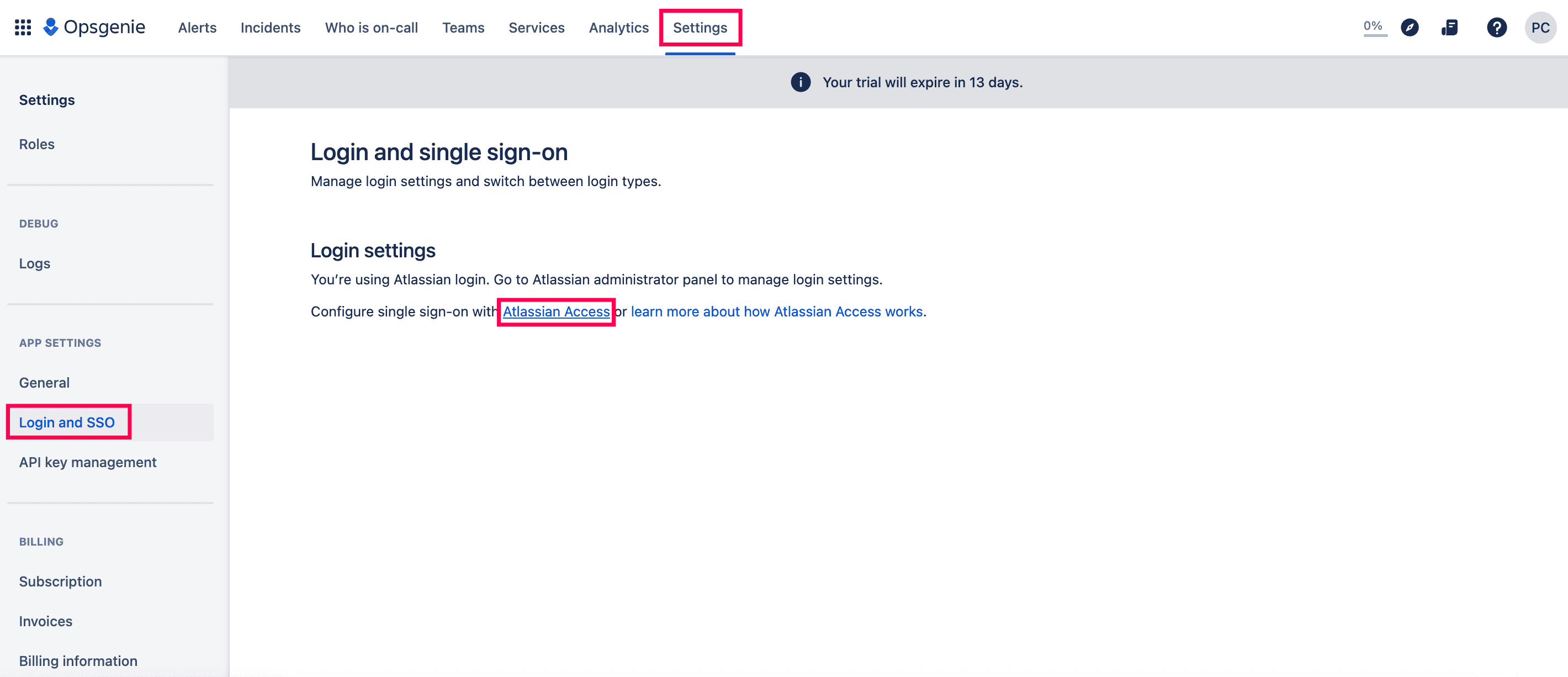This screenshot has width=1568, height=677.
Task: Expand the Subscription billing option
Action: click(x=60, y=581)
